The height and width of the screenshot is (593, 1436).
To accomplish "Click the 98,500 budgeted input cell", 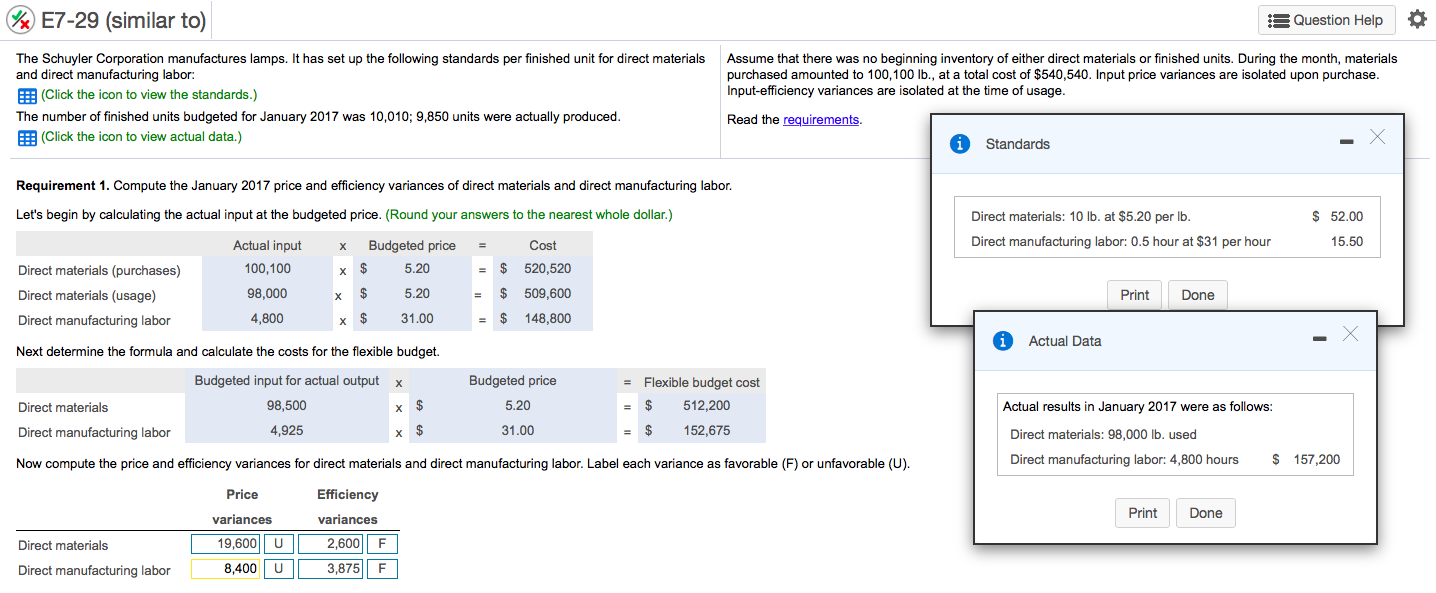I will click(287, 406).
